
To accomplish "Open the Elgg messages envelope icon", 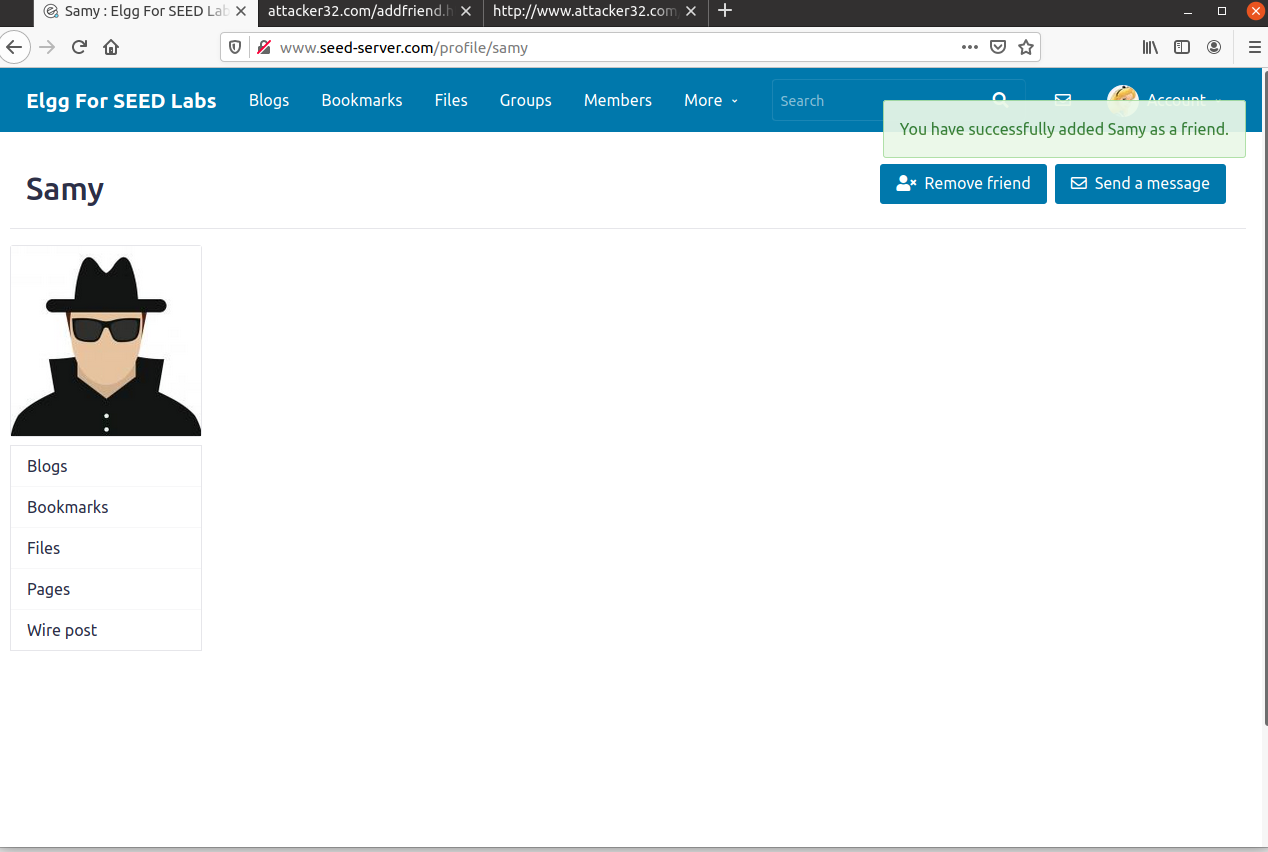I will [1063, 100].
